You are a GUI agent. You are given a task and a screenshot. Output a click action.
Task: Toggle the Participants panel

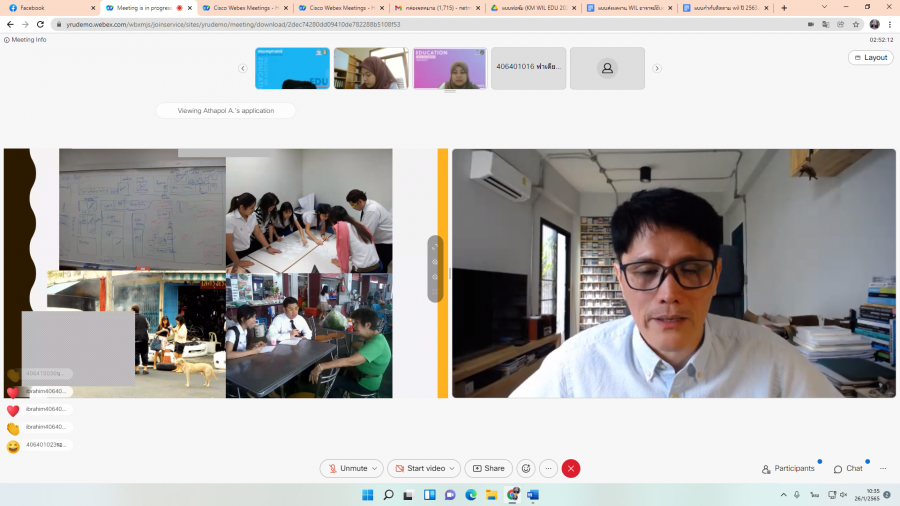coord(788,468)
